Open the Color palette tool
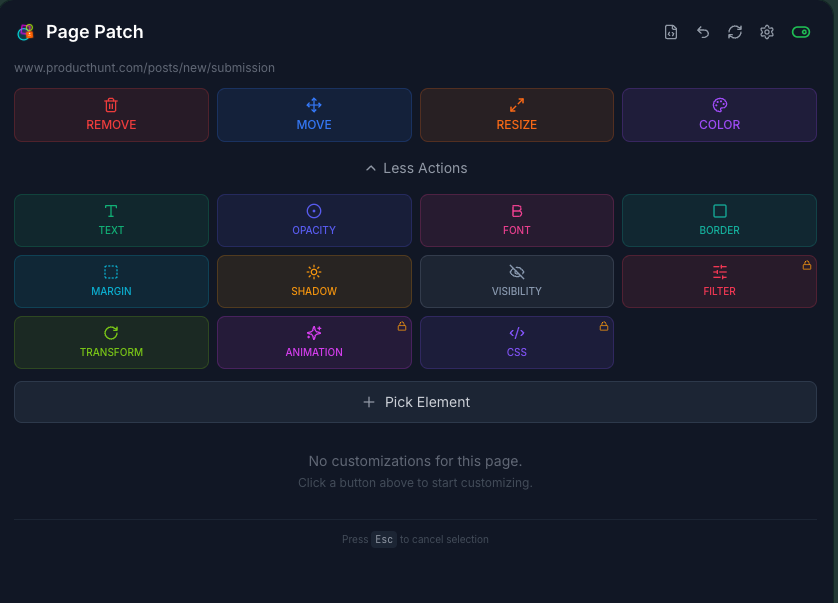Image resolution: width=838 pixels, height=603 pixels. [719, 104]
